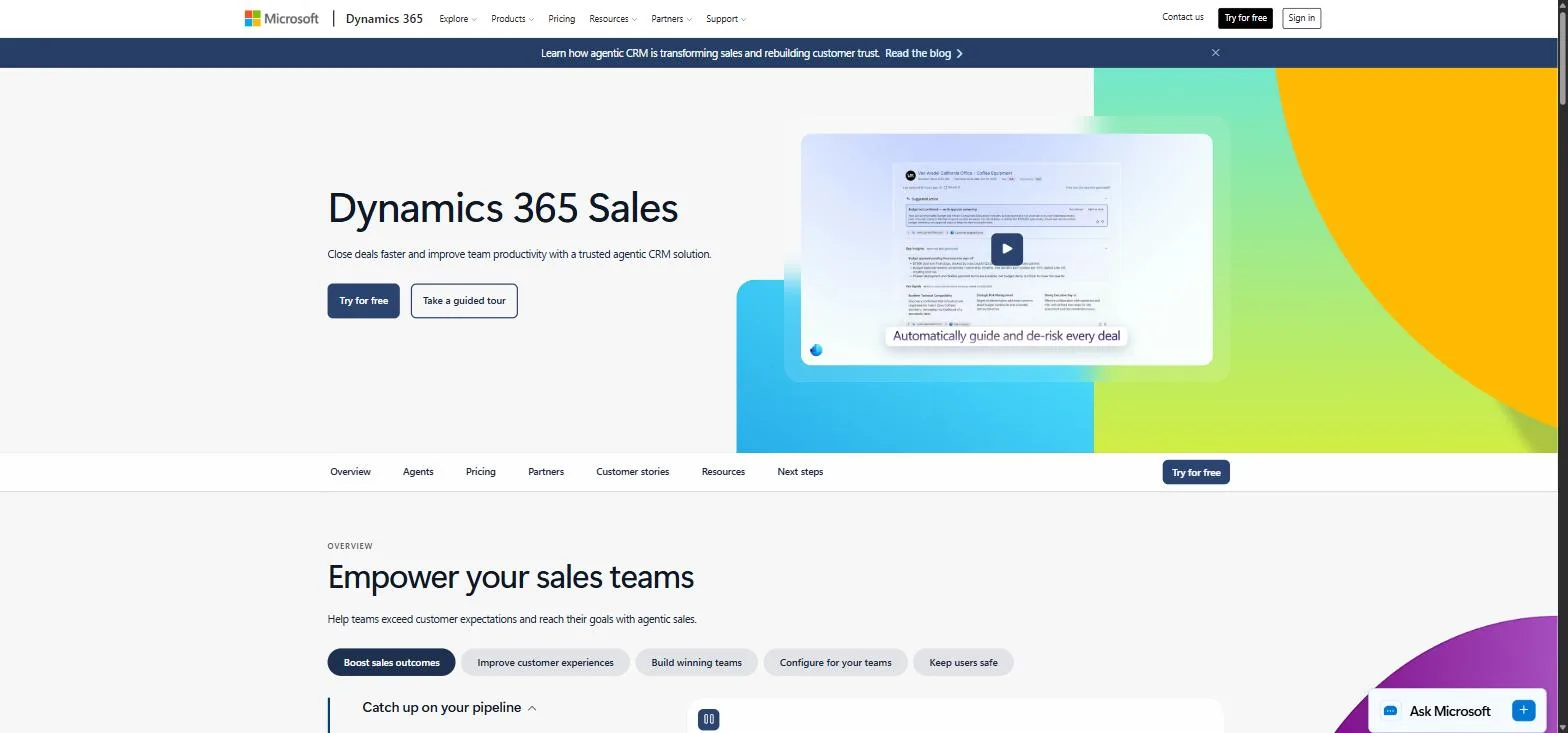Jump to Overview section

point(350,472)
